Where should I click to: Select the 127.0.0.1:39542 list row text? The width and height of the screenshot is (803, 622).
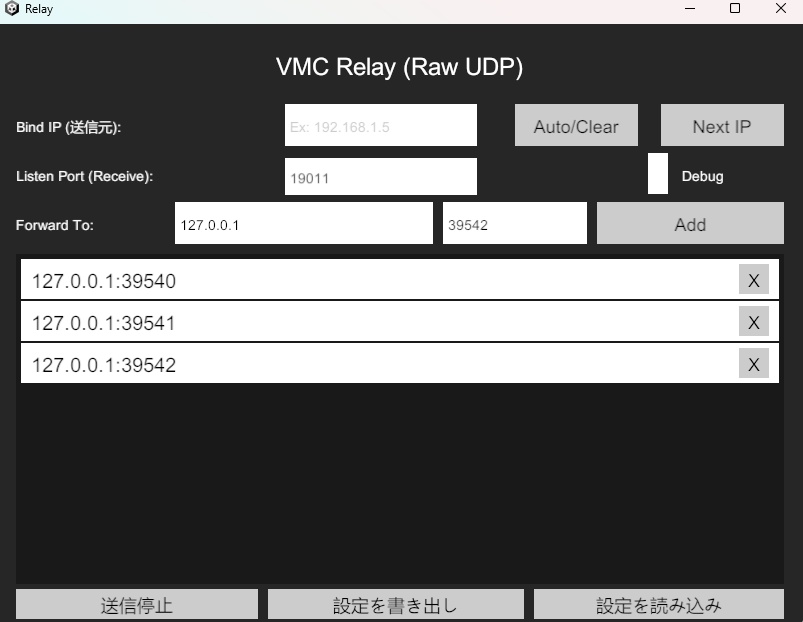coord(104,365)
